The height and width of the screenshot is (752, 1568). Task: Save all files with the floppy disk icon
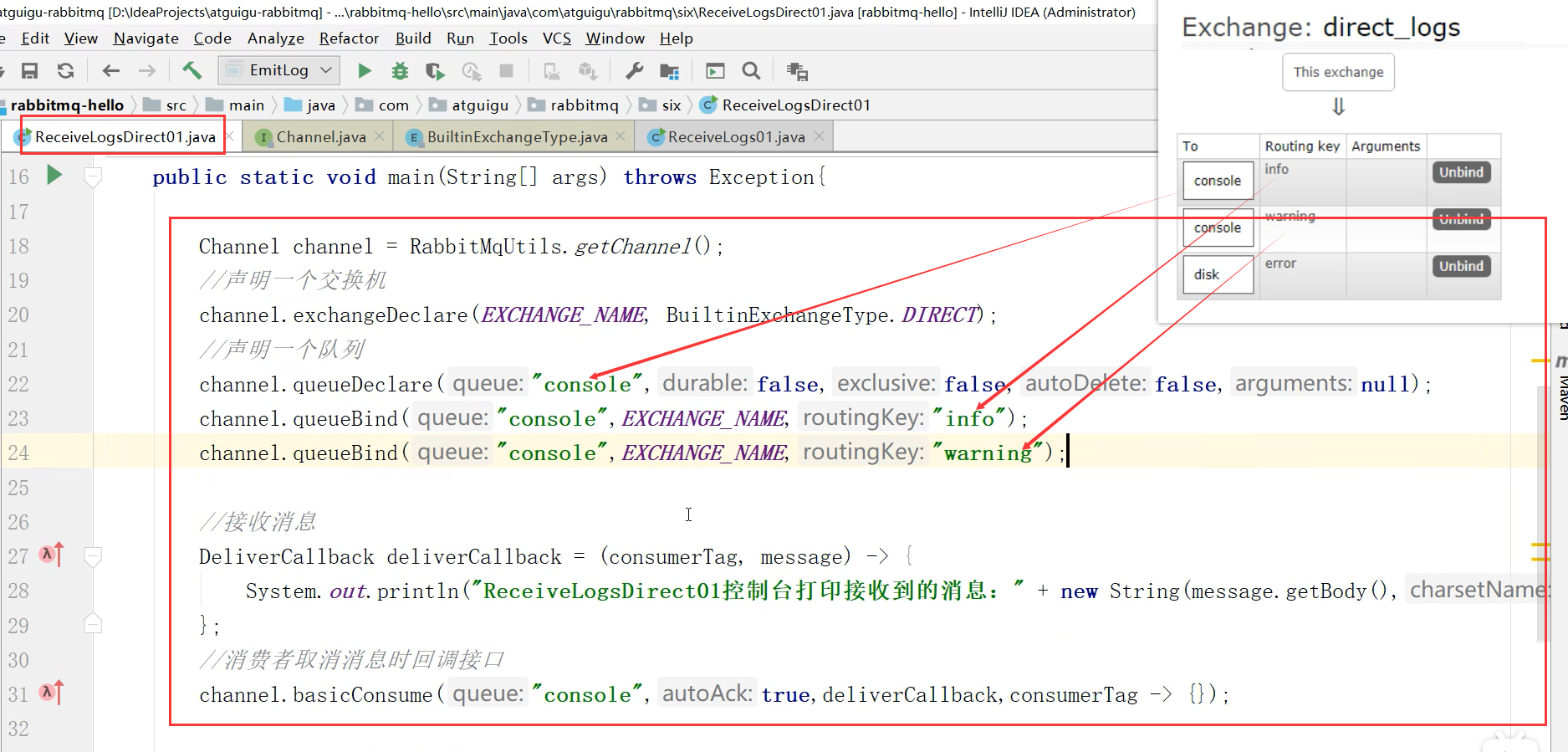30,71
